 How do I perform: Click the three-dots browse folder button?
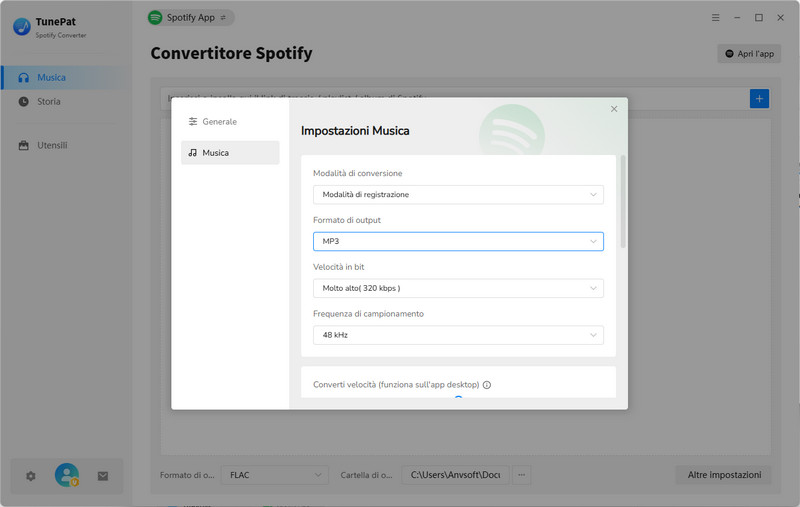click(x=522, y=475)
